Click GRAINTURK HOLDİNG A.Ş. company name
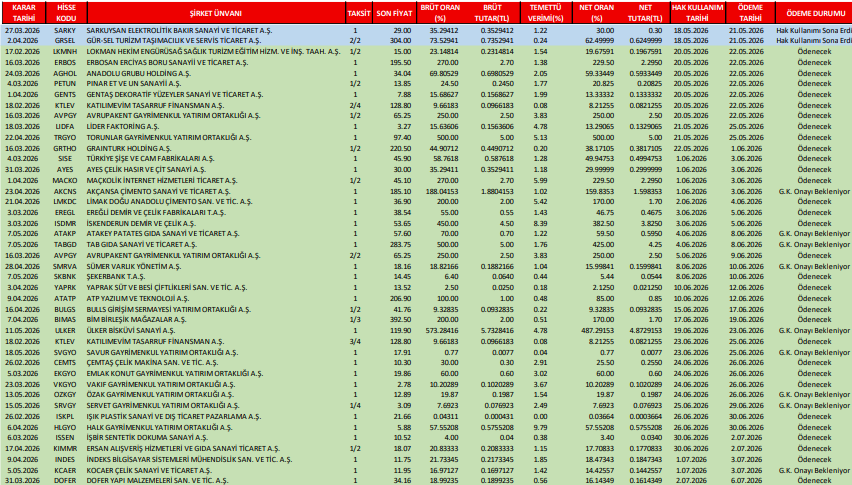This screenshot has width=852, height=485. point(129,148)
